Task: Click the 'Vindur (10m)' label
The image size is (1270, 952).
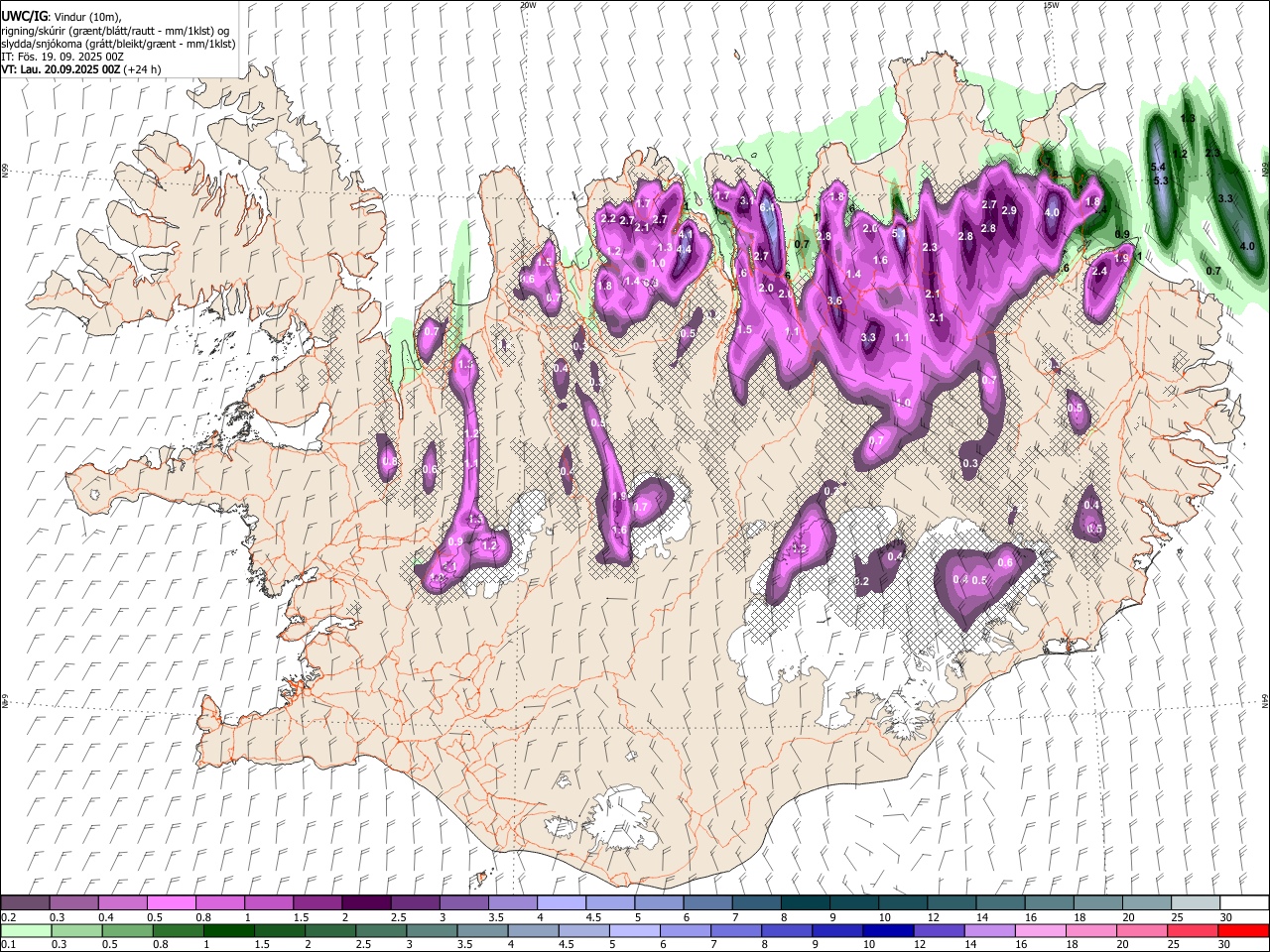Action: pyautogui.click(x=86, y=17)
